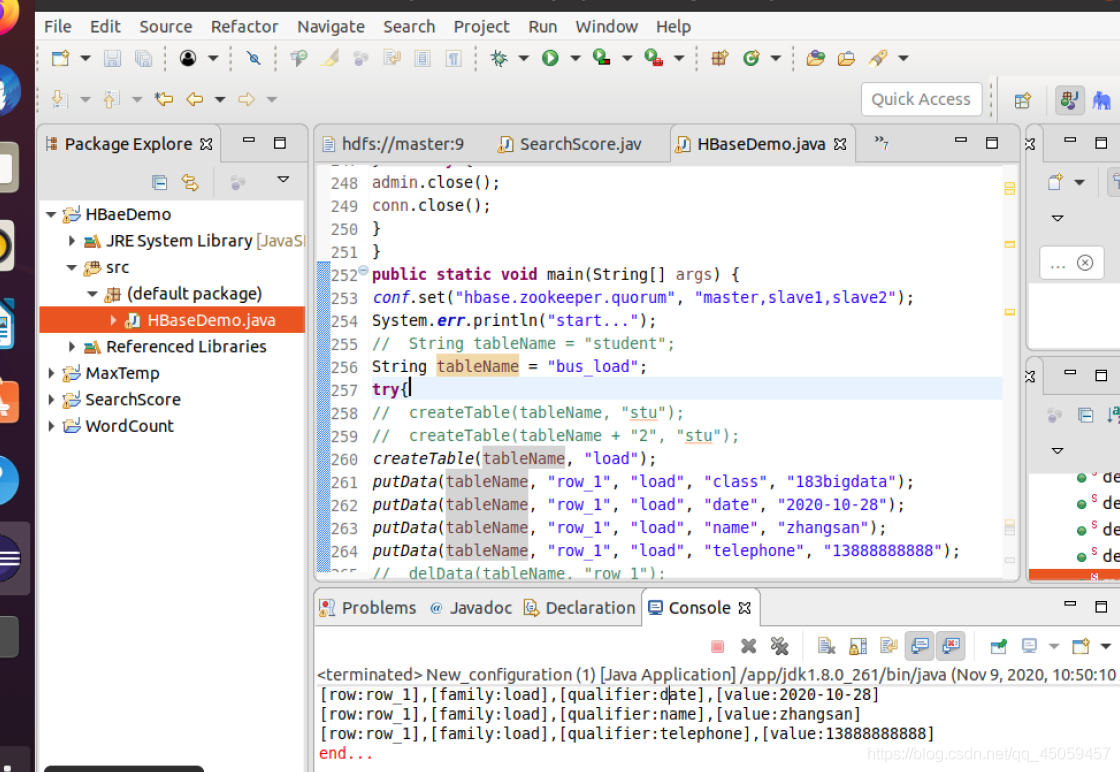Image resolution: width=1120 pixels, height=772 pixels.
Task: Open the Declaration tab
Action: 580,608
